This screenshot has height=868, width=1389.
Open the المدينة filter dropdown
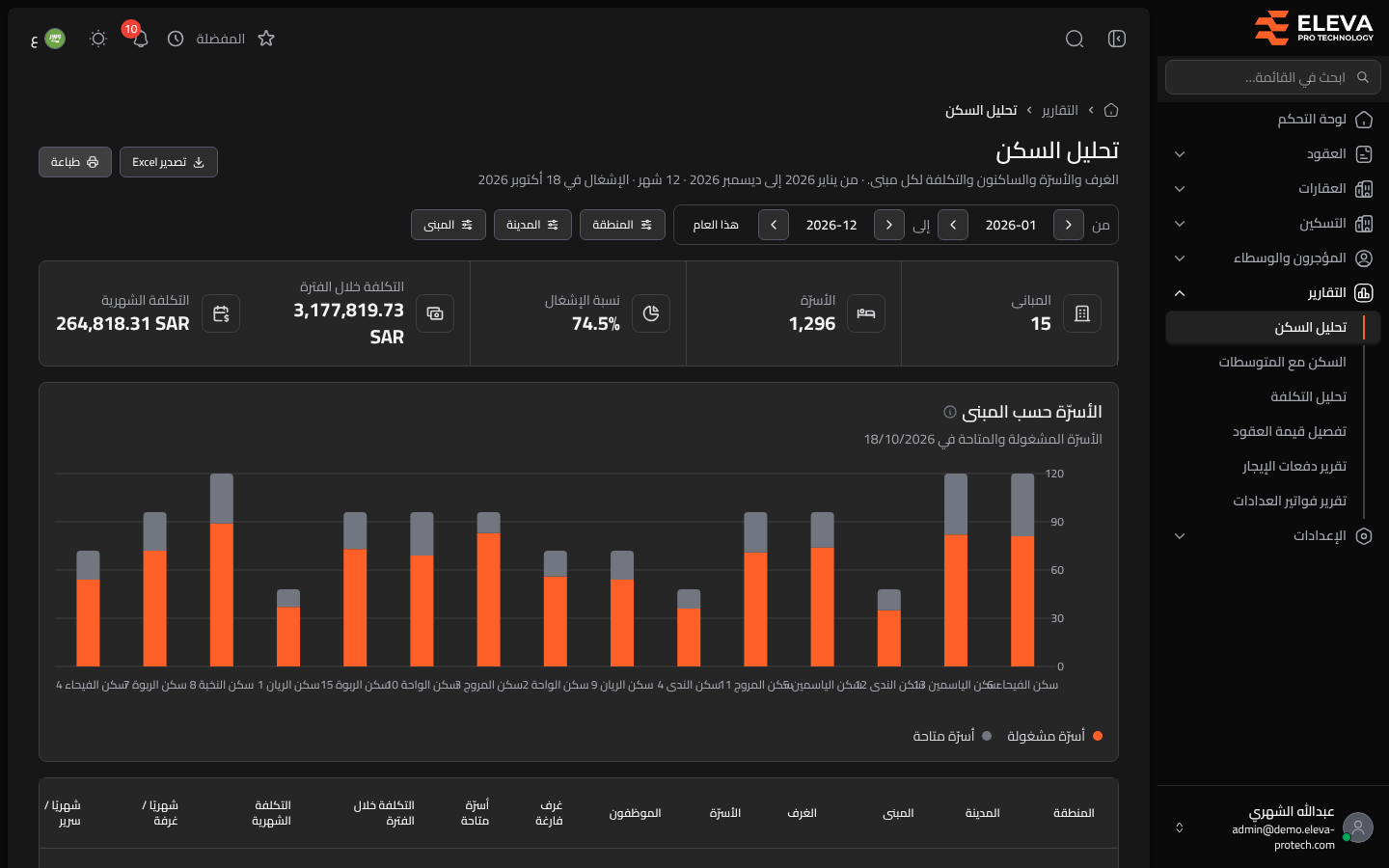532,225
